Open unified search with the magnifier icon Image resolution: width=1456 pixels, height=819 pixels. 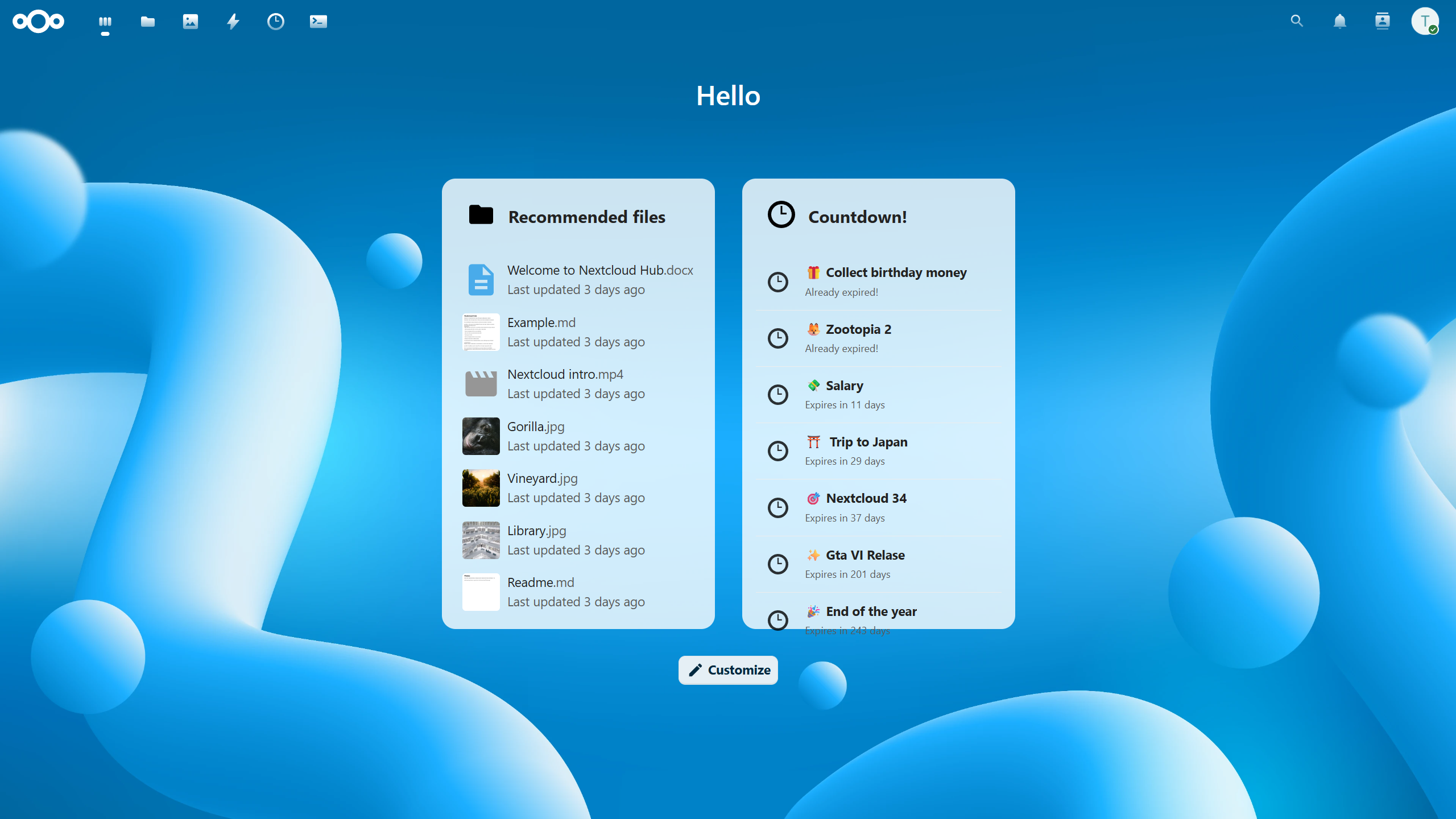pos(1297,21)
